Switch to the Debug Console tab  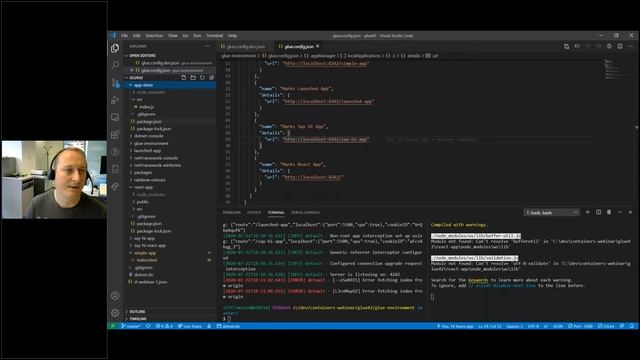pos(305,213)
